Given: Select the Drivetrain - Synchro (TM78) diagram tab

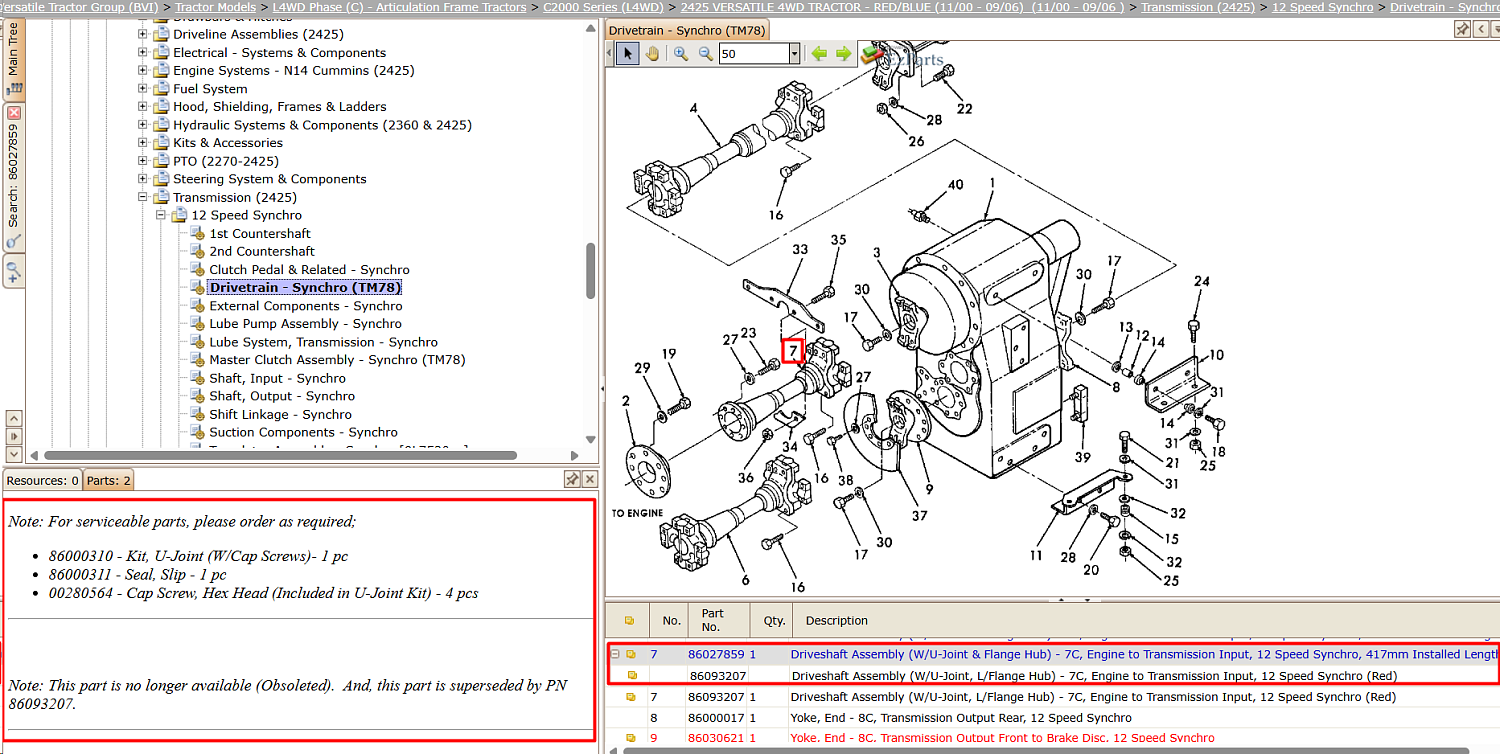Looking at the screenshot, I should click(687, 30).
